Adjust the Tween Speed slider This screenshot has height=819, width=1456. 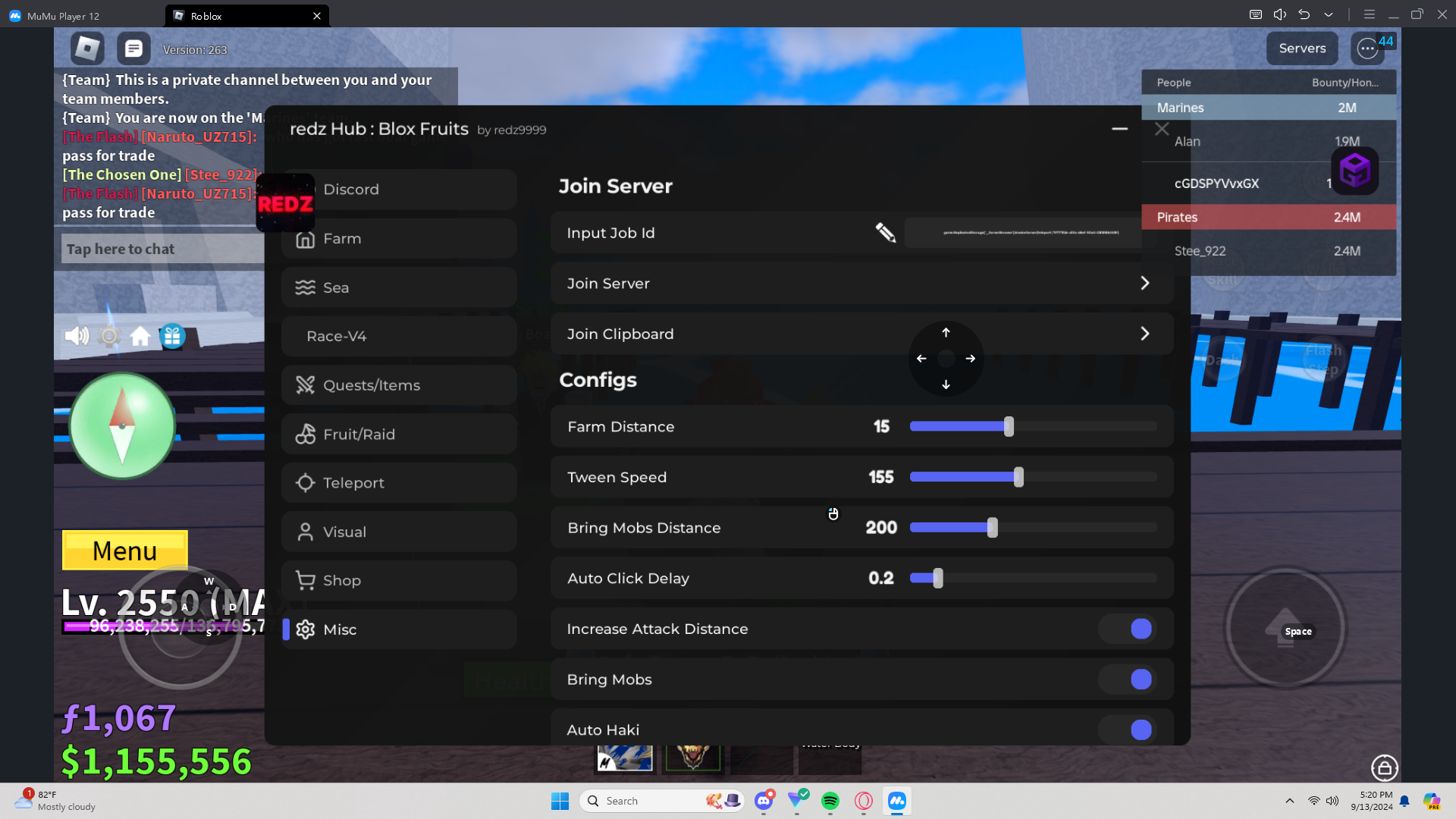(1033, 477)
